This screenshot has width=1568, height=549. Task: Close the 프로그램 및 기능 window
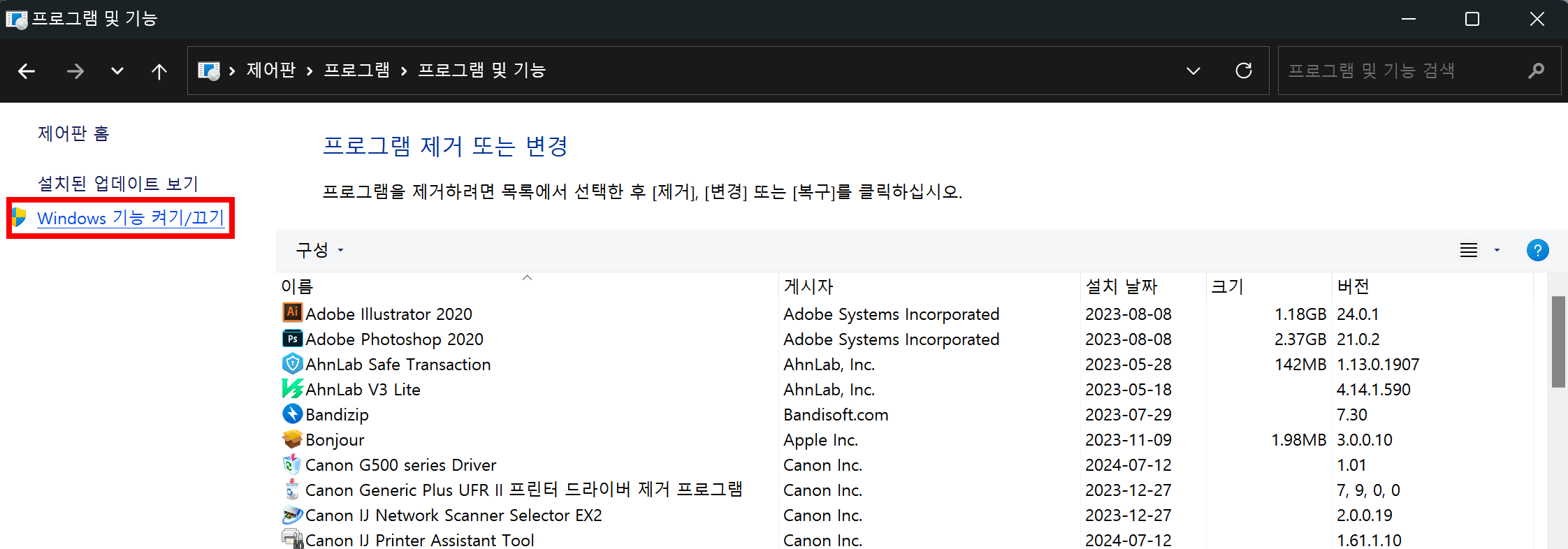(x=1537, y=19)
